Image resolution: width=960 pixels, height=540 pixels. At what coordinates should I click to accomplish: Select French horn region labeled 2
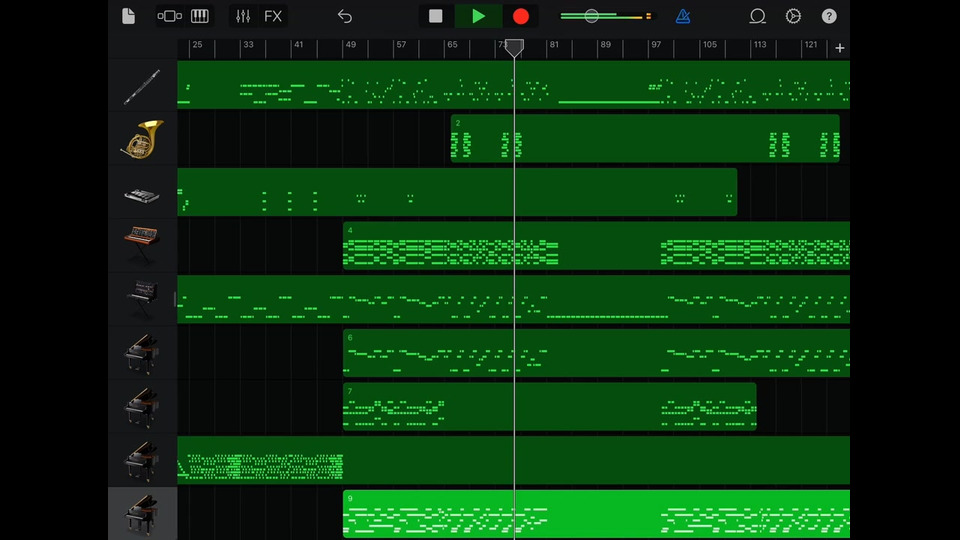point(645,138)
